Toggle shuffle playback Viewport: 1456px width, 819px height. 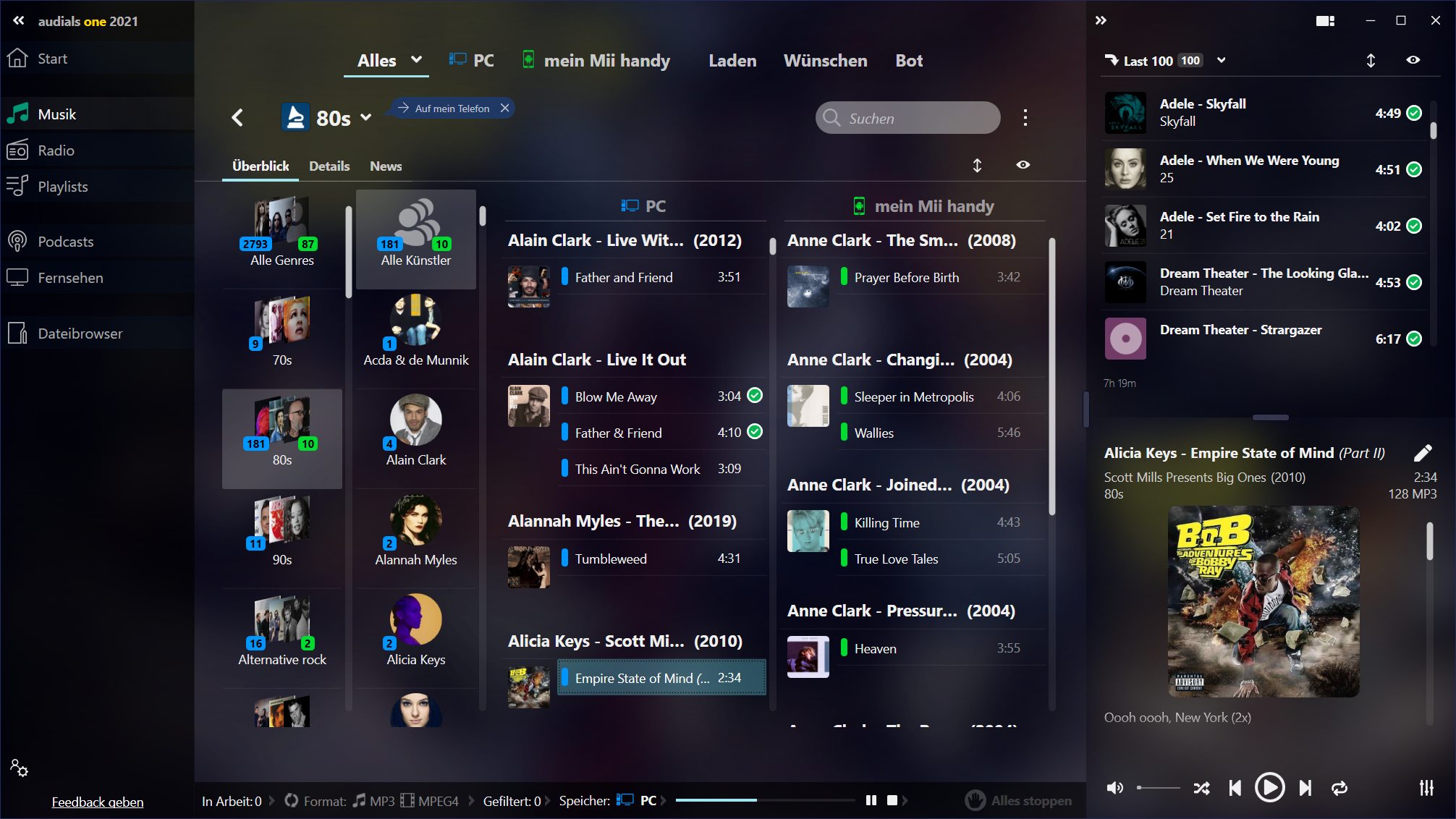(1202, 788)
